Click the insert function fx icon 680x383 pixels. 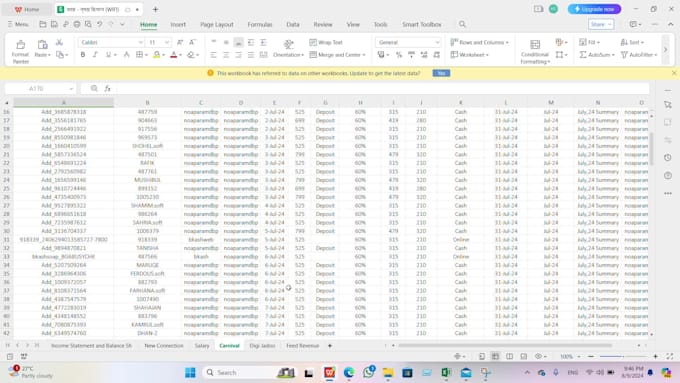coord(107,88)
